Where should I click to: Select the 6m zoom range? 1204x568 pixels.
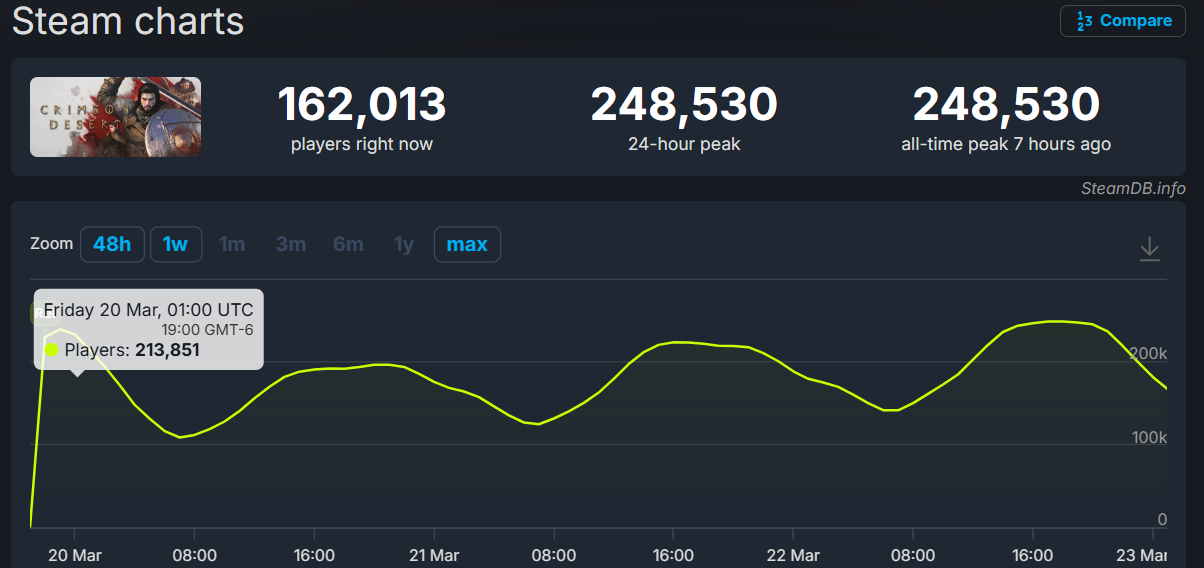tap(348, 244)
